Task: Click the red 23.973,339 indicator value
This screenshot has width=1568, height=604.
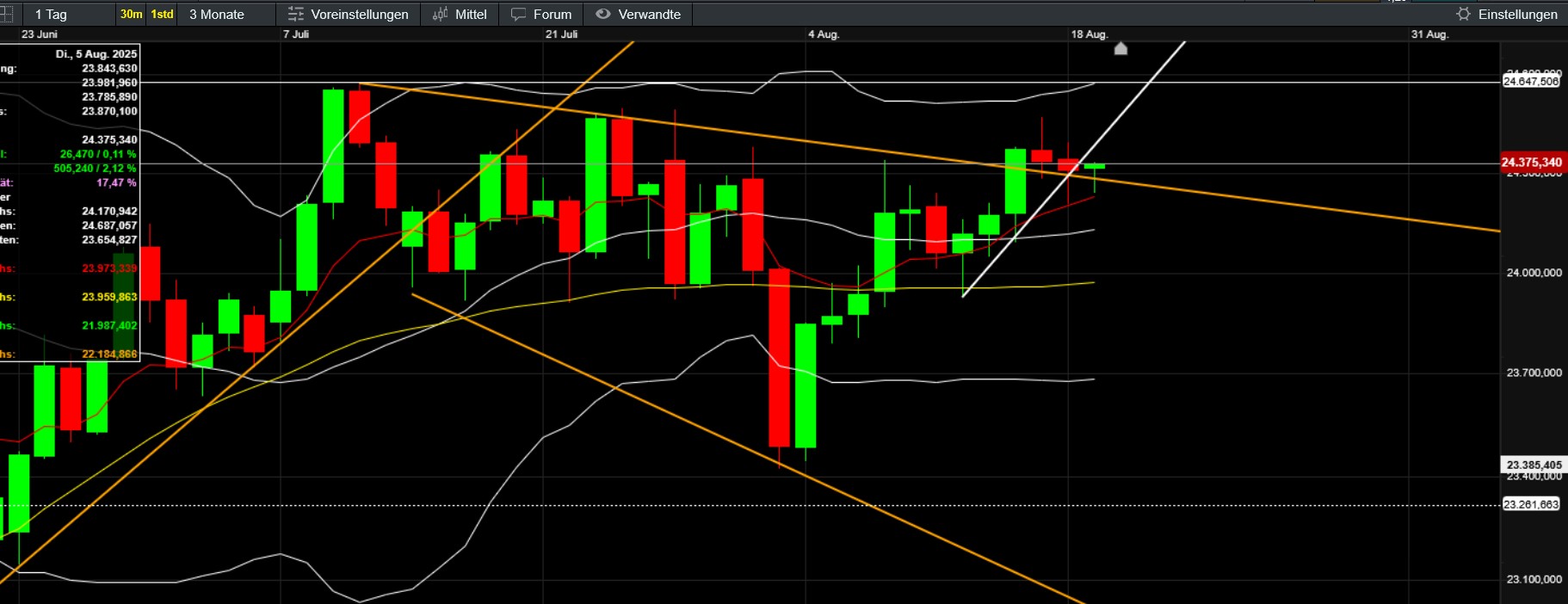Action: tap(109, 268)
